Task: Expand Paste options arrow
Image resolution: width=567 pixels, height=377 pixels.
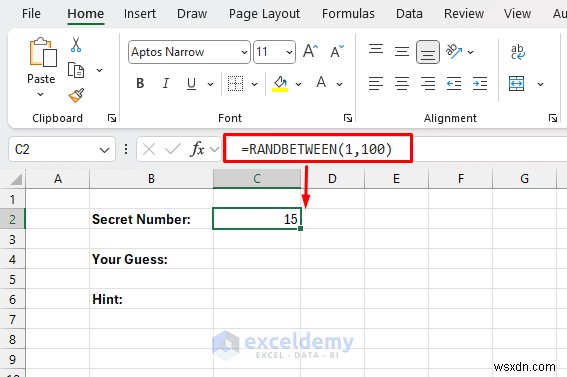Action: coord(40,95)
